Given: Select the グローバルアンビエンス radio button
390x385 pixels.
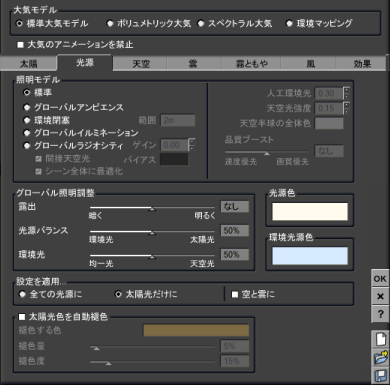Looking at the screenshot, I should [27, 107].
